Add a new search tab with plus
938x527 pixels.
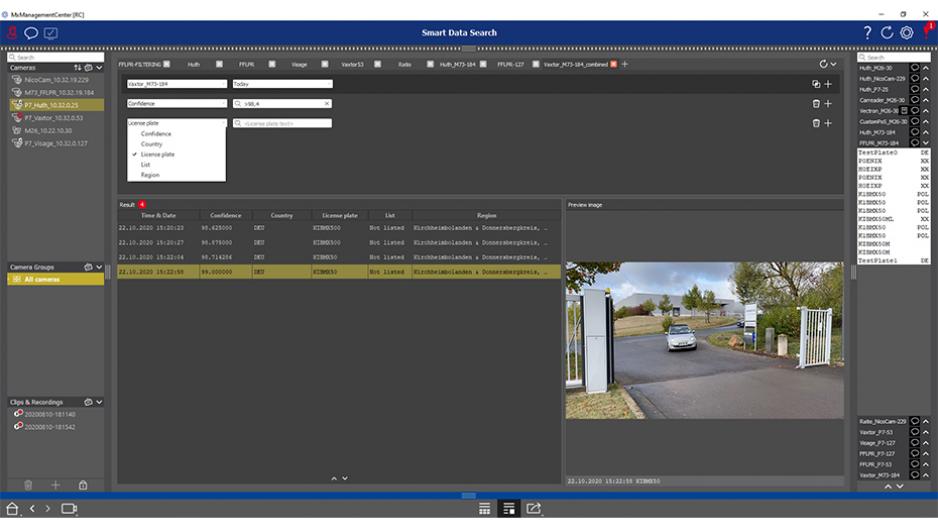point(625,64)
